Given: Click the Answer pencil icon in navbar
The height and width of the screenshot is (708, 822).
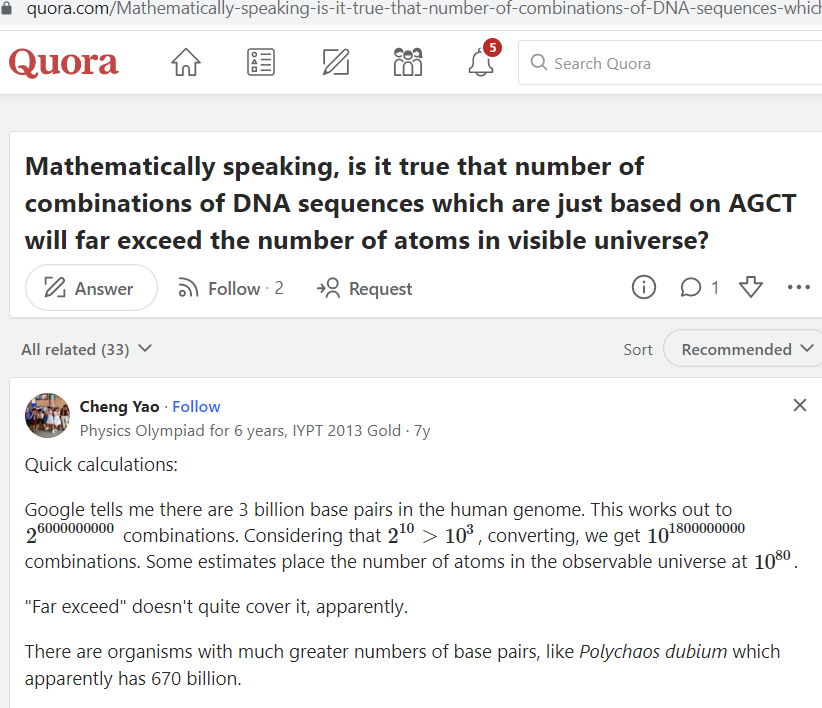Looking at the screenshot, I should pyautogui.click(x=336, y=63).
